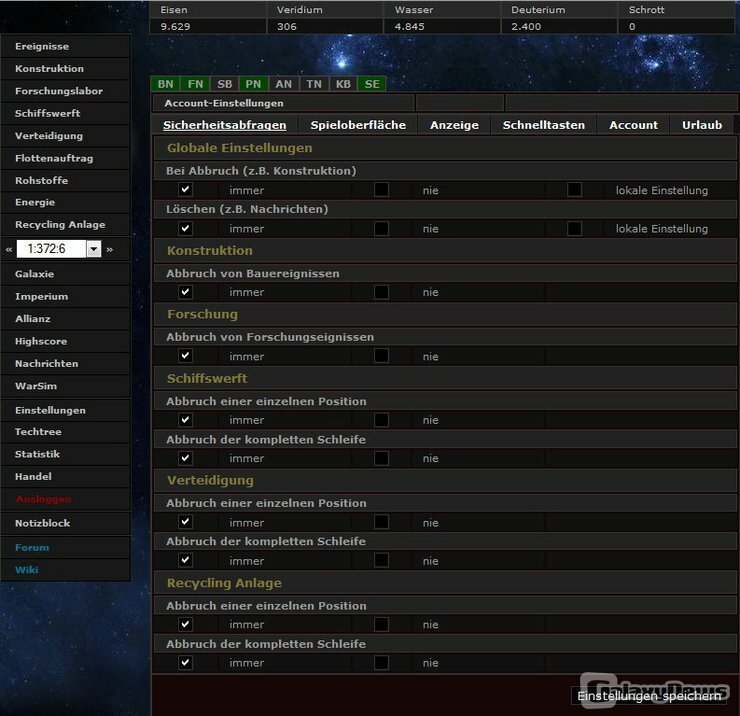Click the SB quick button
This screenshot has width=740, height=716.
click(225, 84)
